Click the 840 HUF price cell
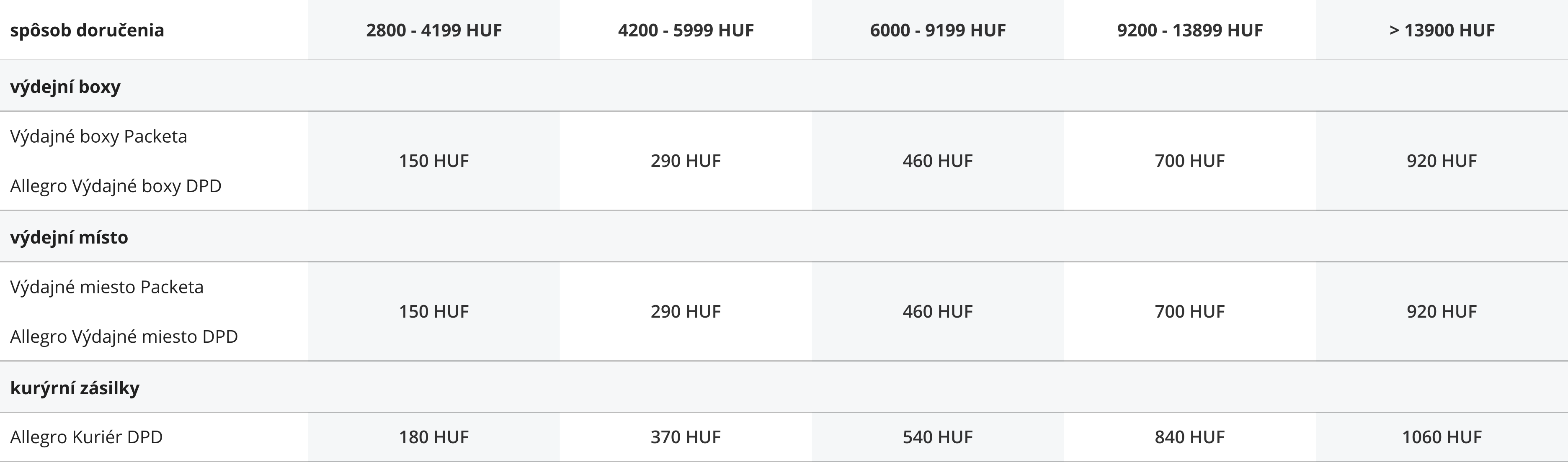This screenshot has width=1568, height=462. [1190, 437]
